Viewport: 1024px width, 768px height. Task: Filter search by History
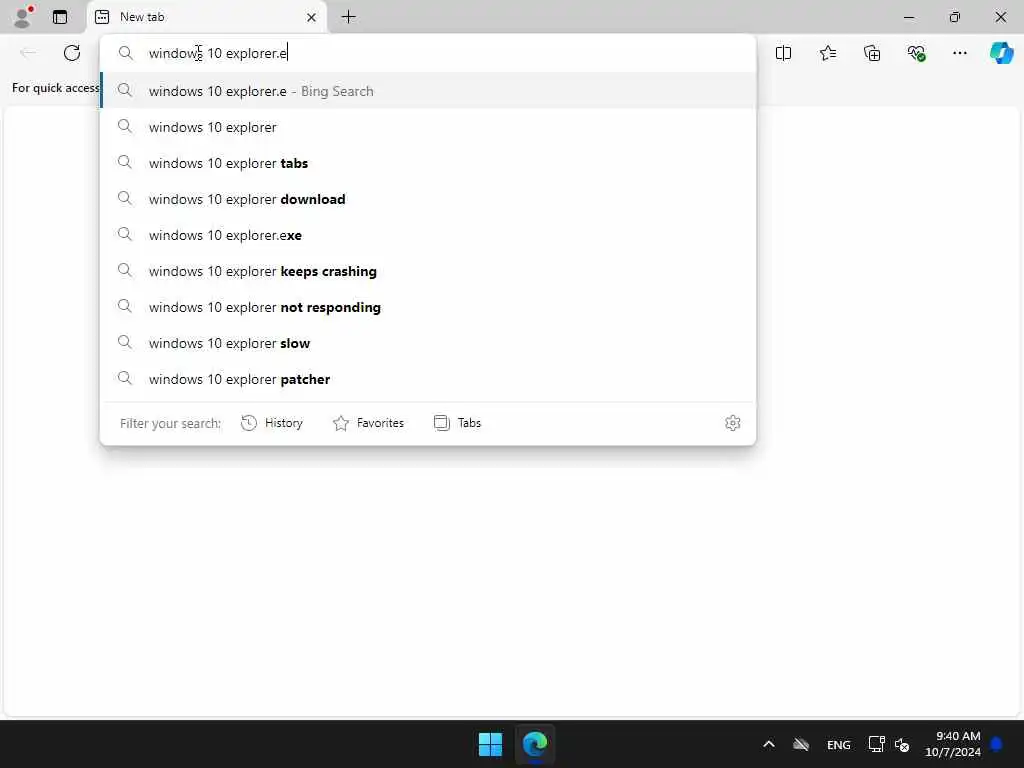point(272,423)
